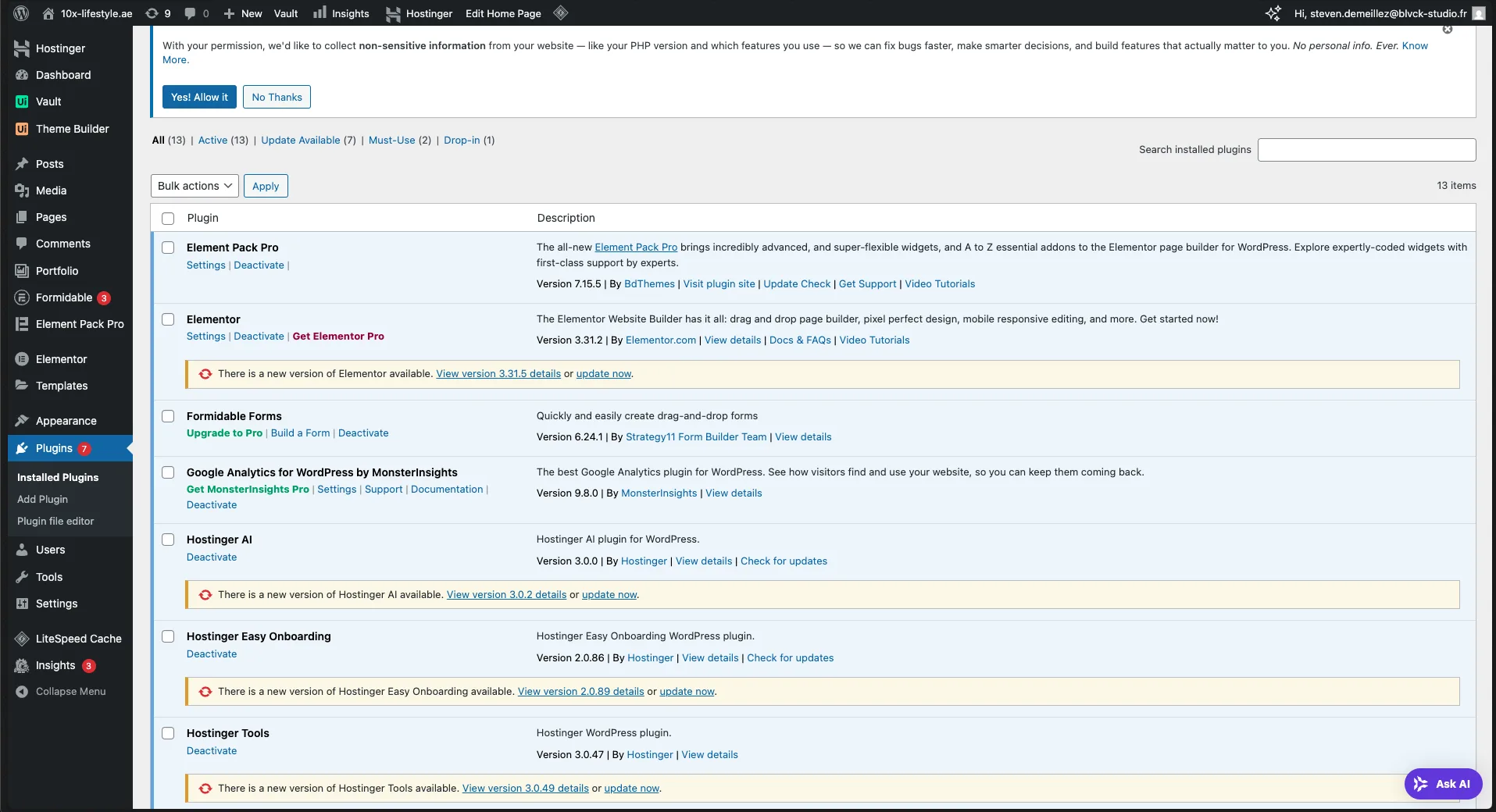This screenshot has width=1496, height=812.
Task: Open the Bulk actions dropdown
Action: pyautogui.click(x=195, y=186)
